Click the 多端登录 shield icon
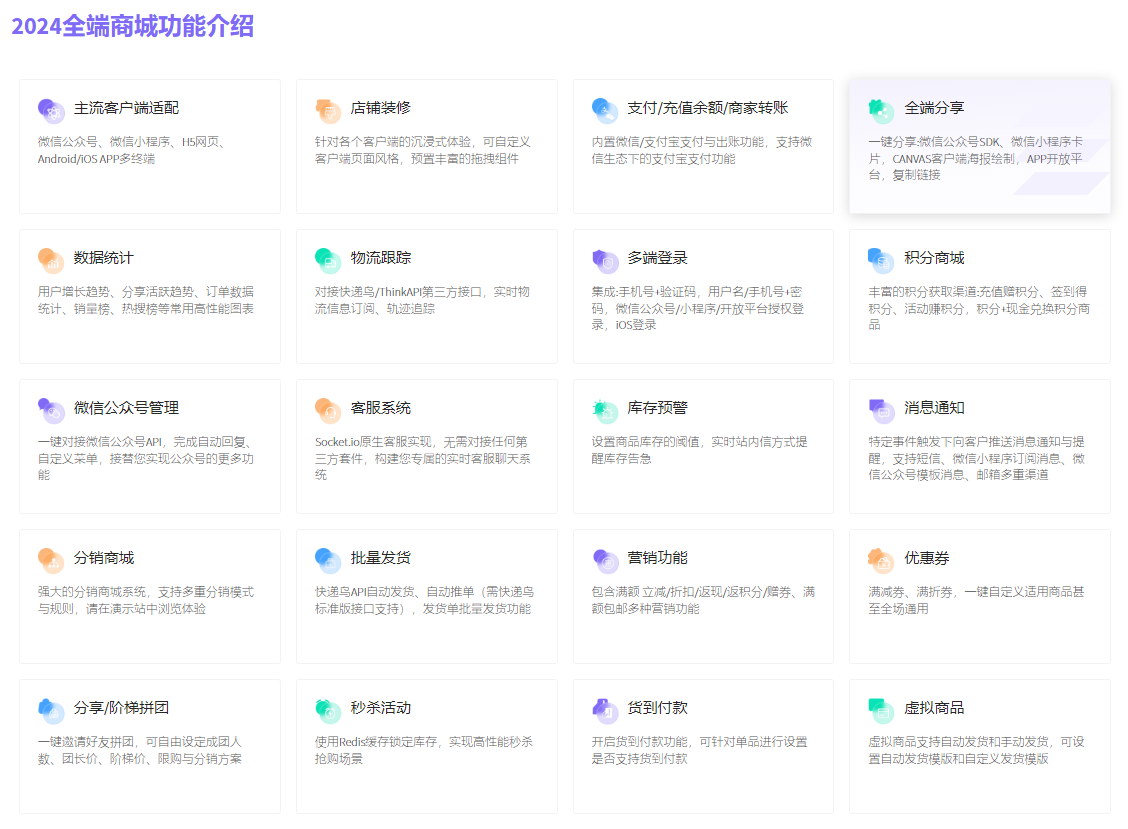The image size is (1128, 829). coord(605,260)
